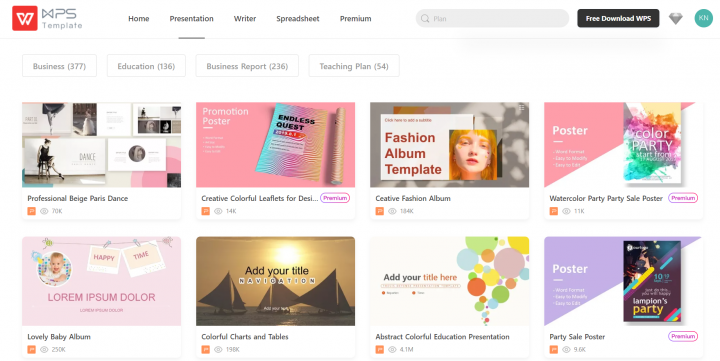Open the sailboat sunset template thumbnail

coord(276,281)
